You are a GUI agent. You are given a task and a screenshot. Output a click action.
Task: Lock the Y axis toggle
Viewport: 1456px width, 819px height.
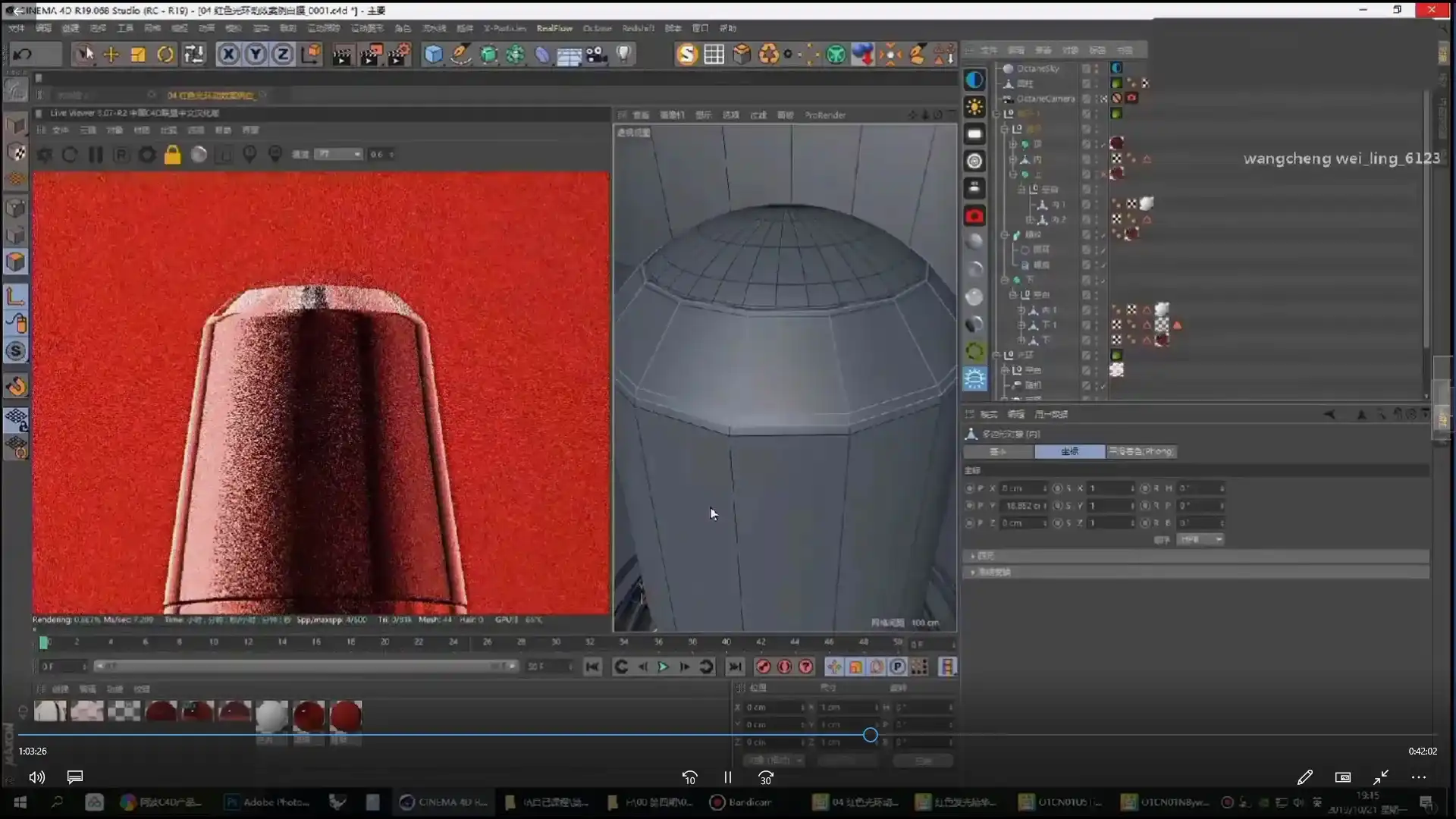coord(256,54)
